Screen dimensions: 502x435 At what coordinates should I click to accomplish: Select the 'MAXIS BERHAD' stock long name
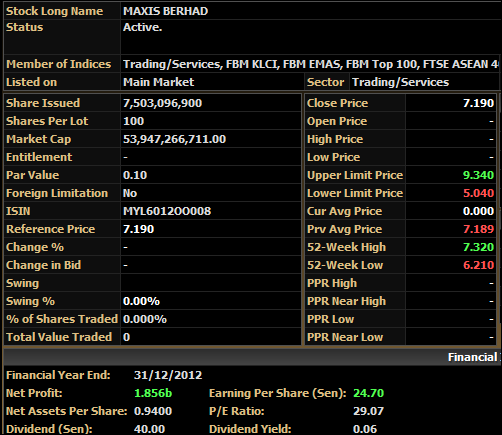pyautogui.click(x=165, y=11)
